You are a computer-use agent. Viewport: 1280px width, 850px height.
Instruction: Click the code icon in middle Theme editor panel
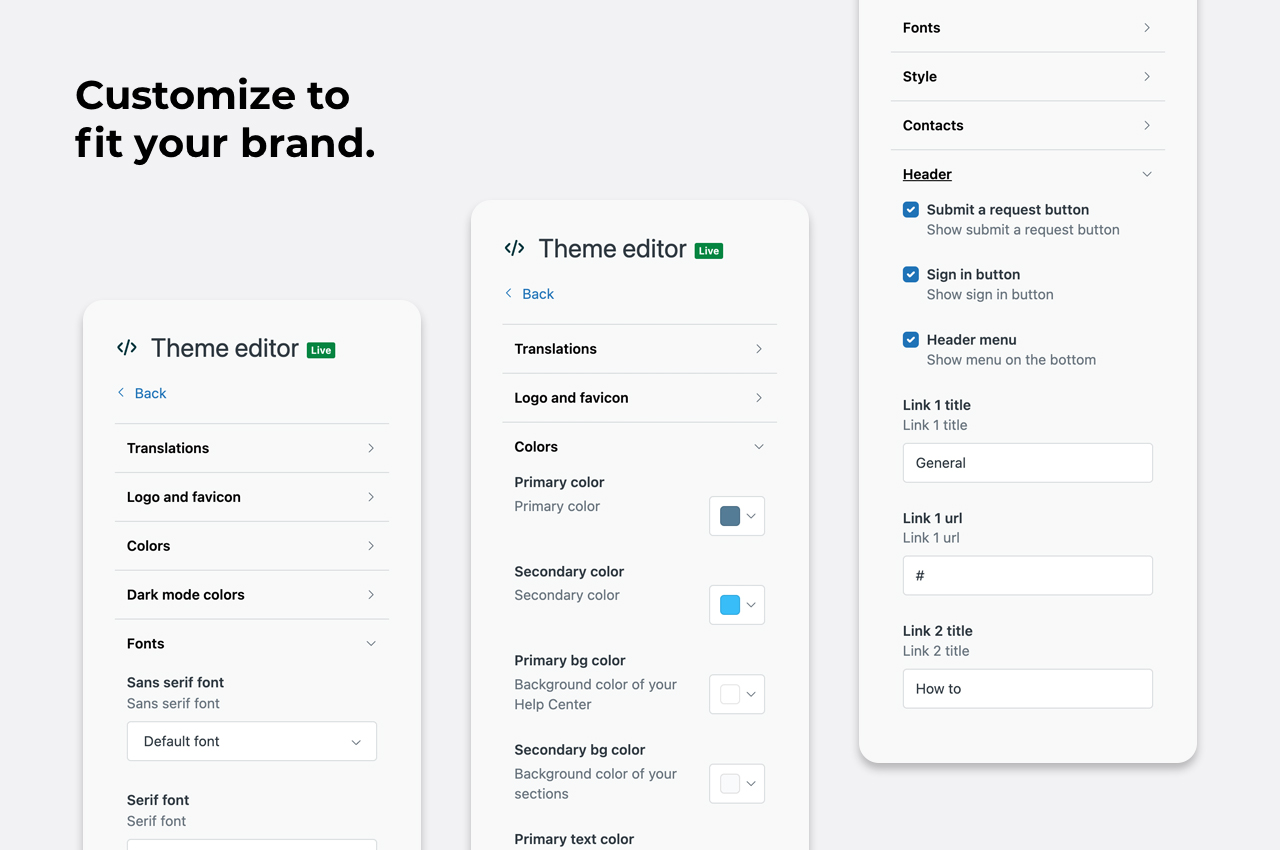point(514,248)
